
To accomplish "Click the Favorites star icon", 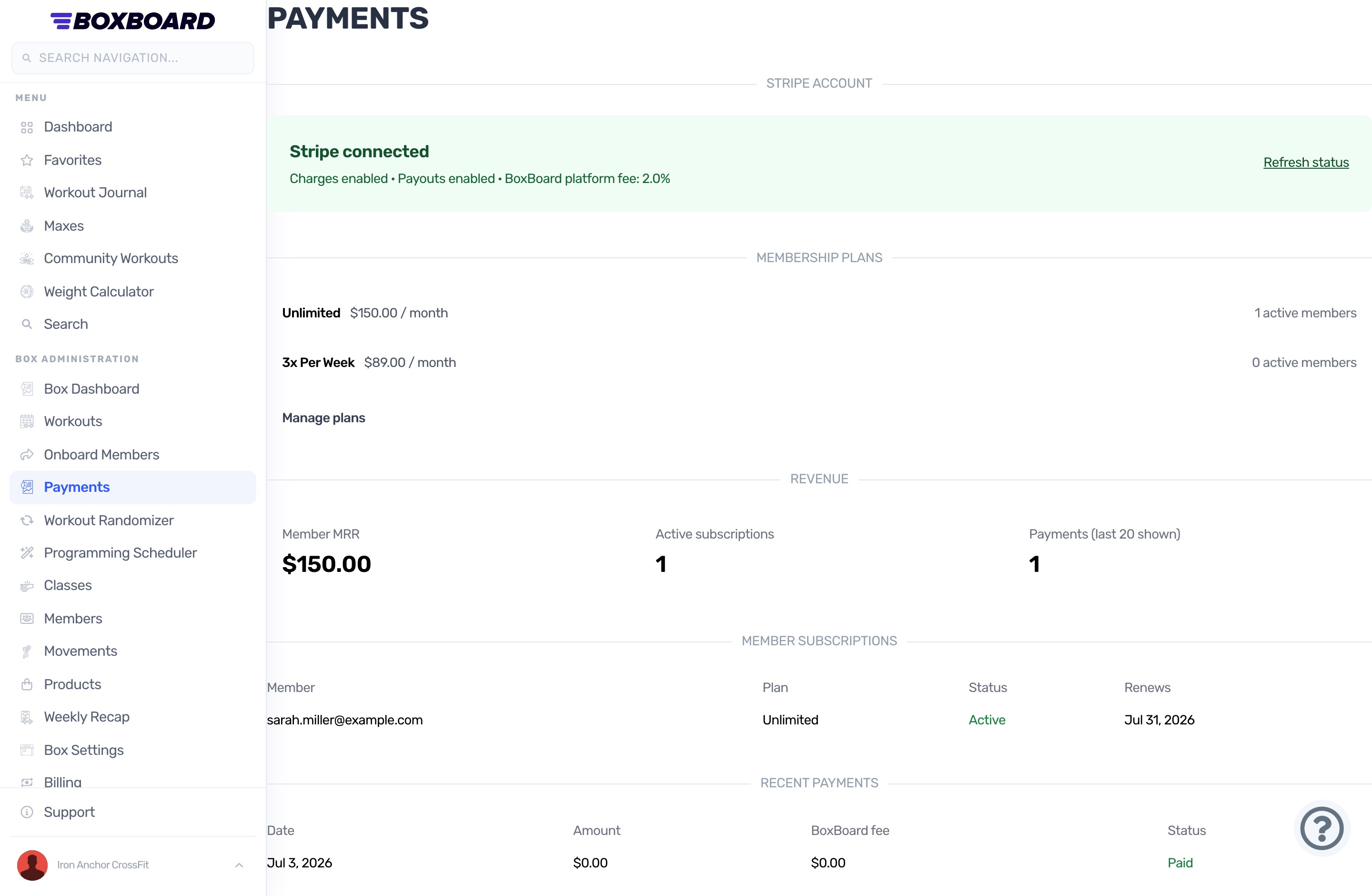I will [27, 160].
